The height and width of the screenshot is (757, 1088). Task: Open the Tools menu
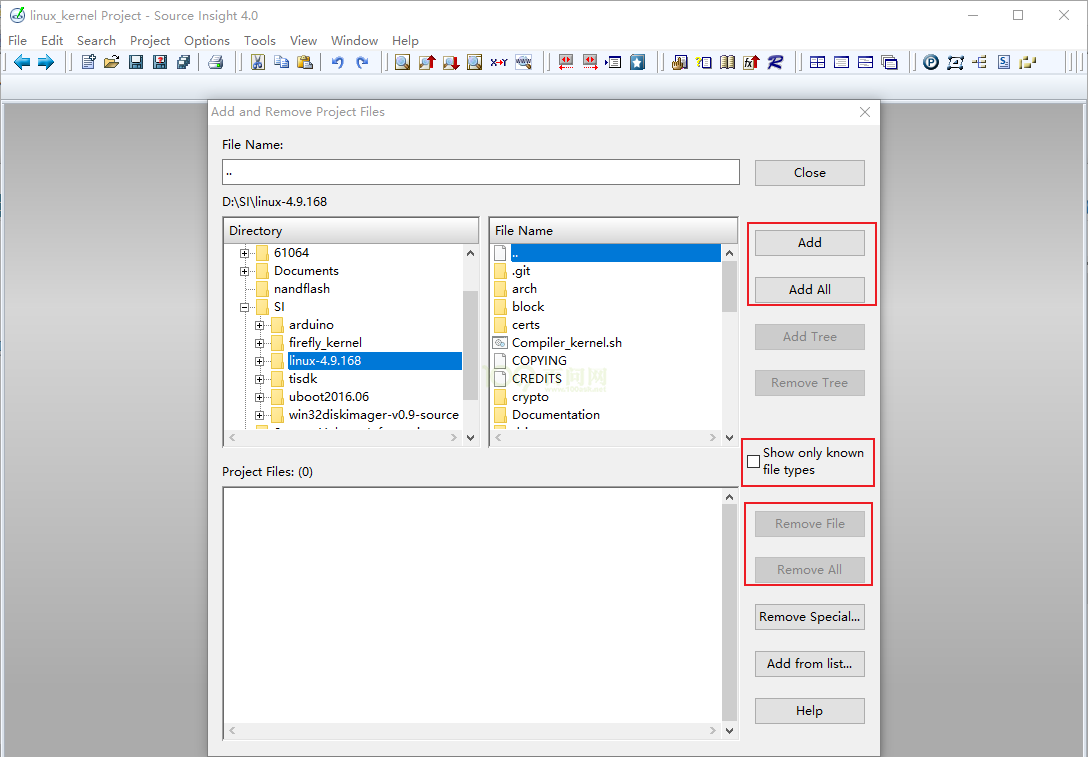click(260, 40)
